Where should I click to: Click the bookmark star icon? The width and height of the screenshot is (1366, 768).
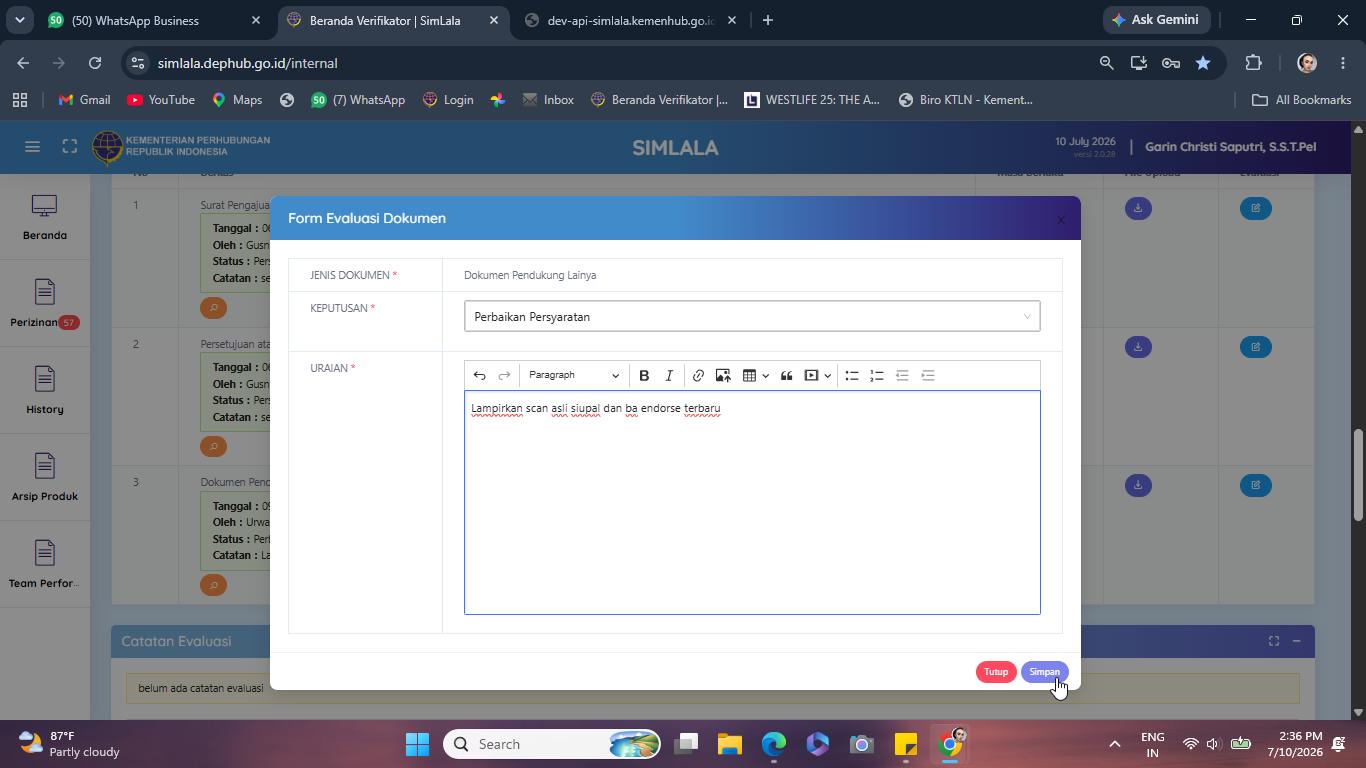pyautogui.click(x=1203, y=63)
